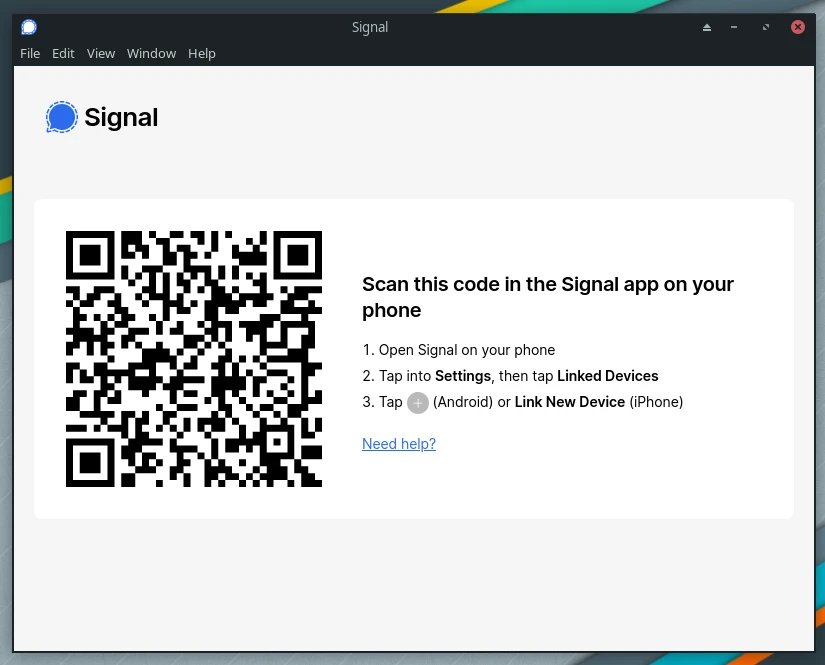Open the File menu
The width and height of the screenshot is (825, 665).
click(x=30, y=54)
